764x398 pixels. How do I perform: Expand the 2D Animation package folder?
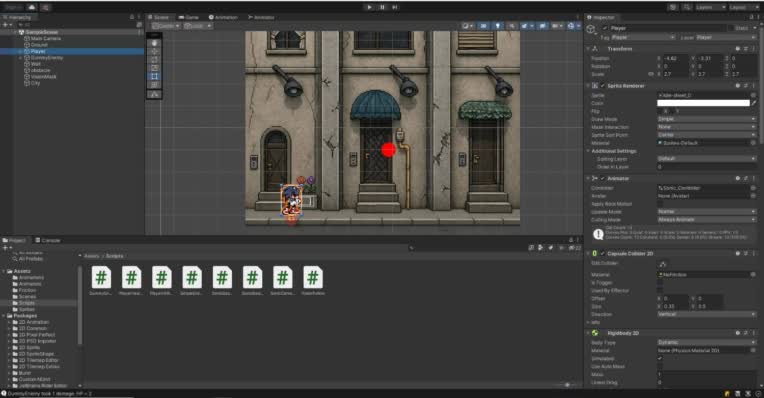(9, 322)
